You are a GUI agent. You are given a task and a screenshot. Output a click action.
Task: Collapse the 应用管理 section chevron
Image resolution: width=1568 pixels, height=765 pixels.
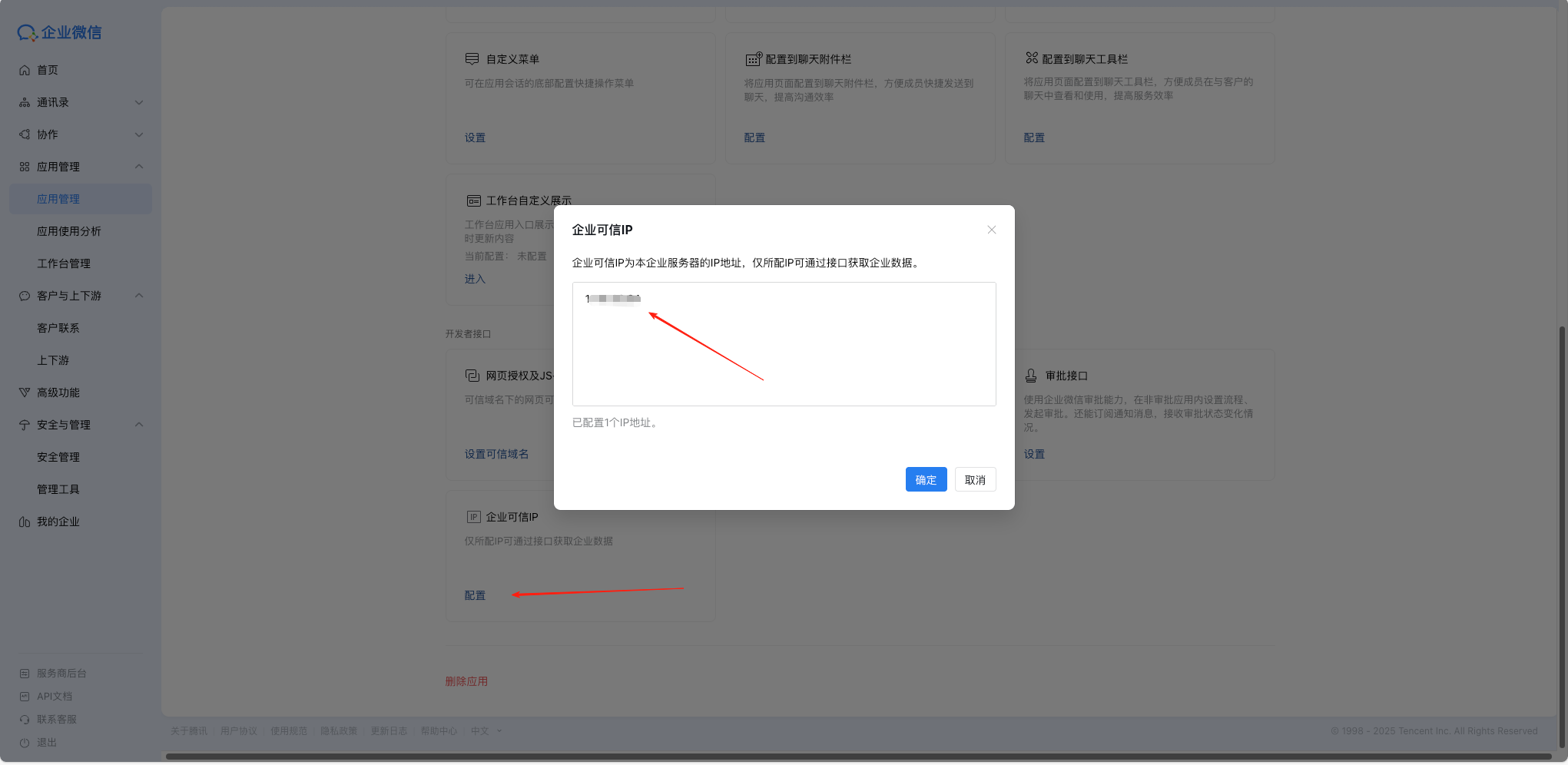pyautogui.click(x=139, y=167)
